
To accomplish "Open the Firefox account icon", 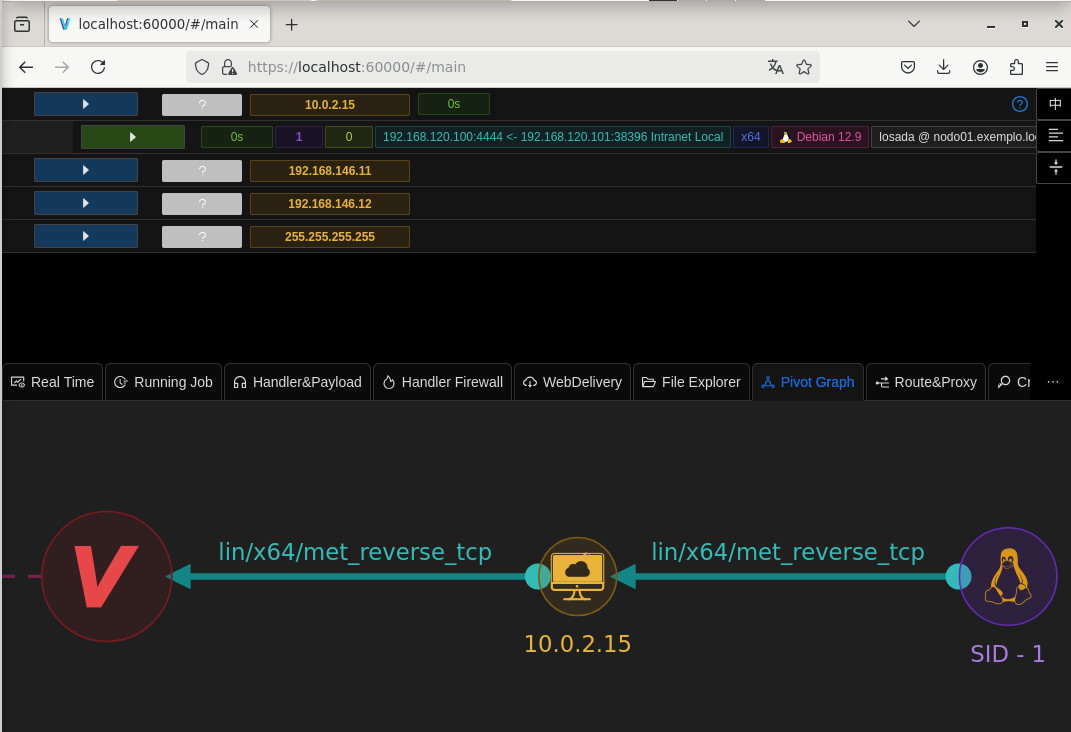I will 980,67.
